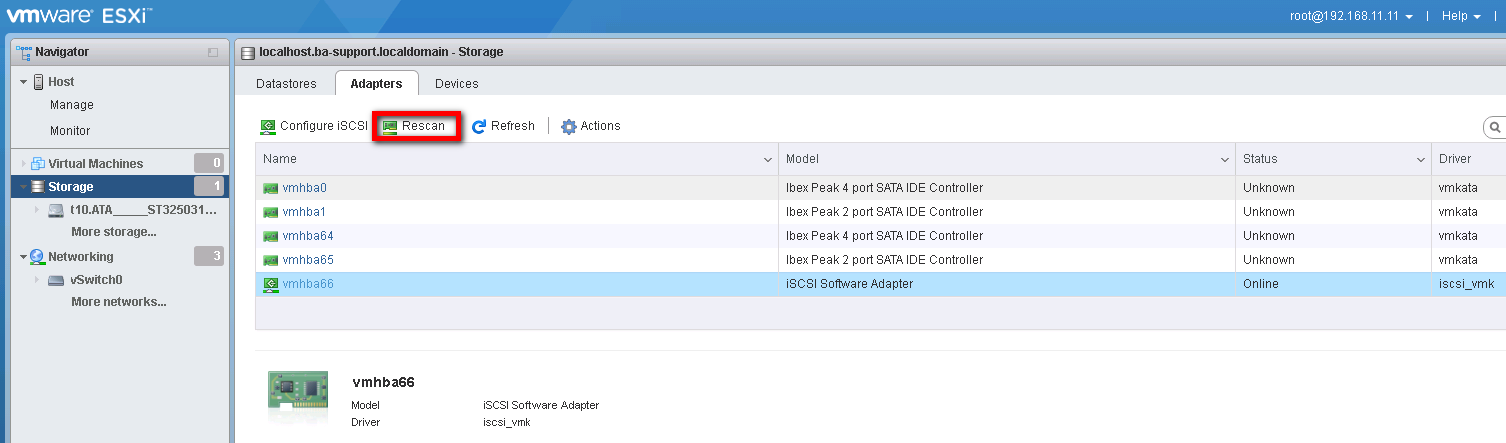Click the Refresh icon in toolbar
Screen dimensions: 1506x443
click(x=479, y=127)
